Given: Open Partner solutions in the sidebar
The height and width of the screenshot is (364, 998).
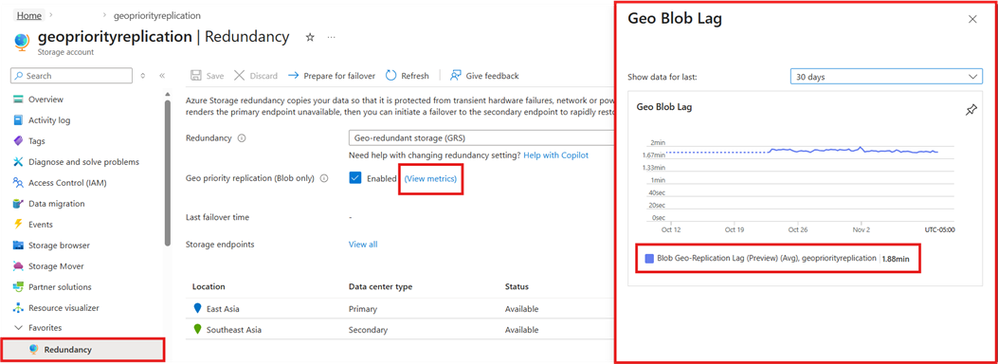Looking at the screenshot, I should (60, 287).
